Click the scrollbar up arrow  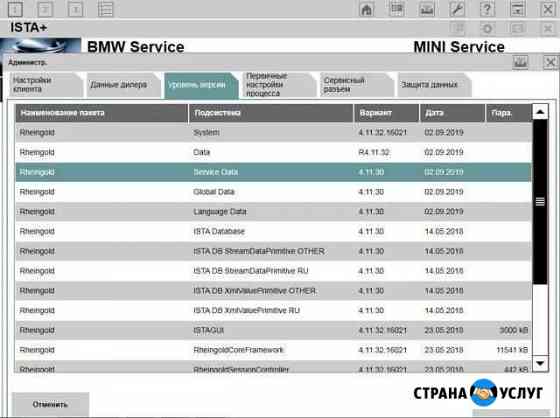540,112
